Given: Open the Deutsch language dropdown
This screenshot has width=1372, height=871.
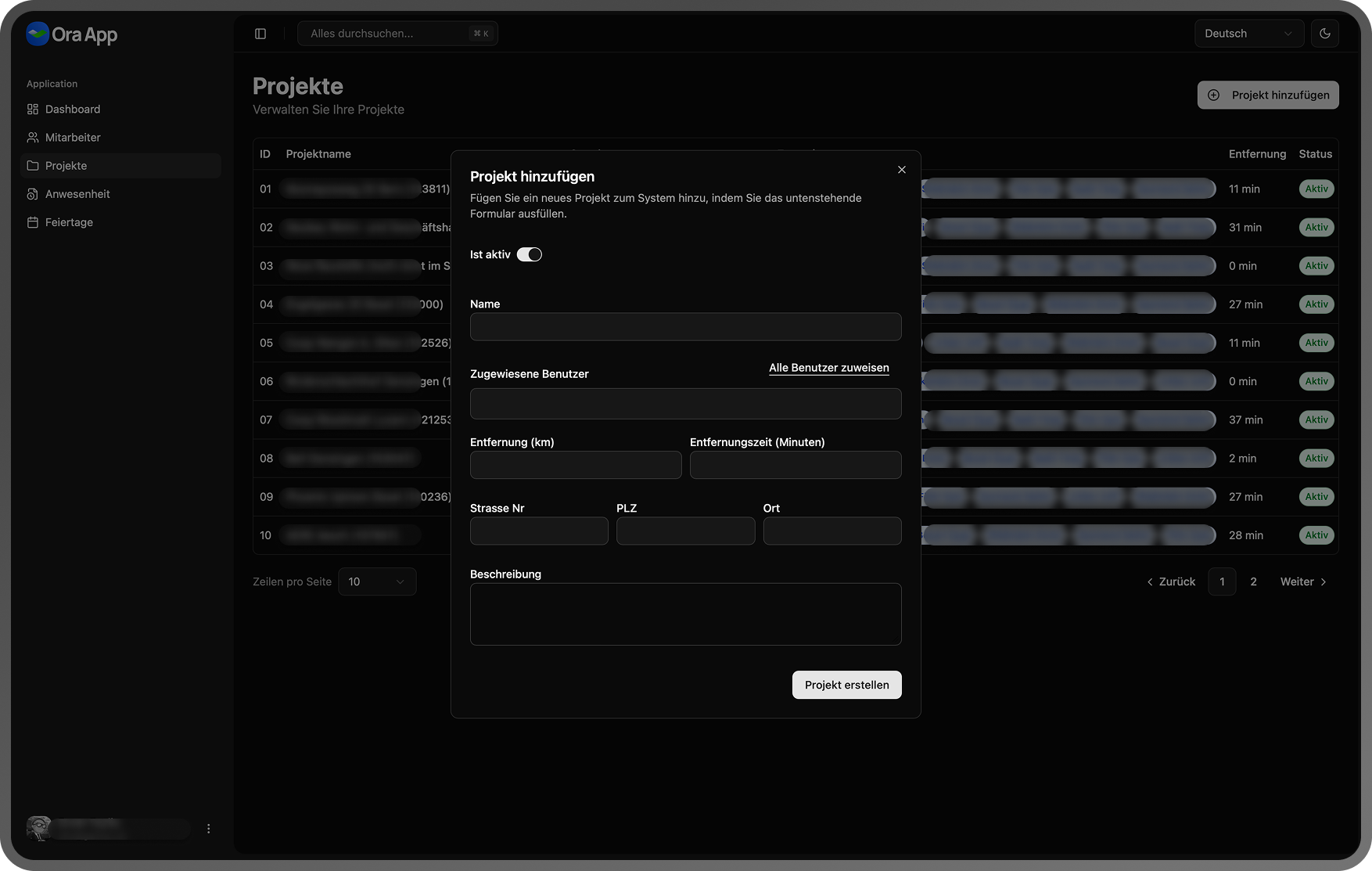Looking at the screenshot, I should point(1248,34).
